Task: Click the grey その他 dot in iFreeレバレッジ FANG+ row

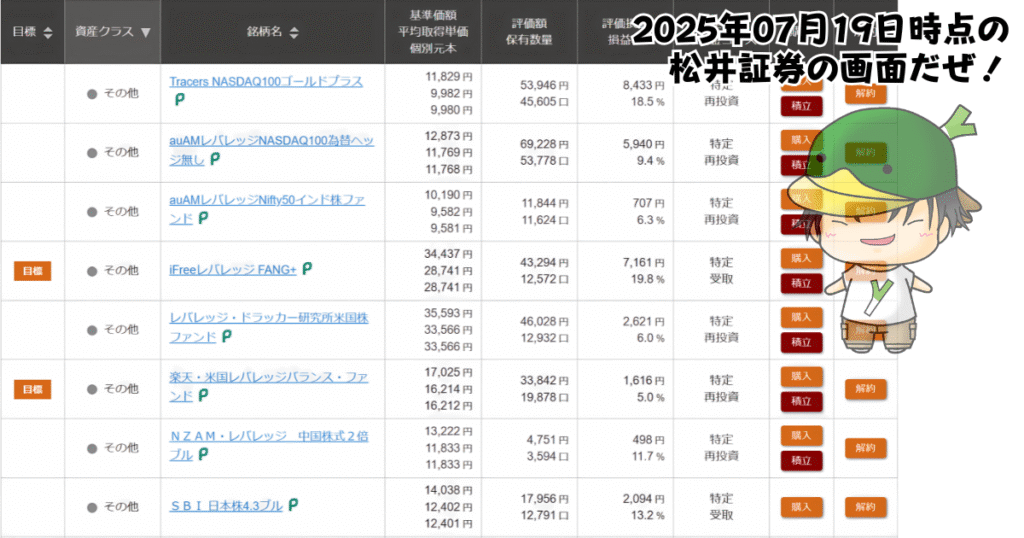Action: [92, 271]
